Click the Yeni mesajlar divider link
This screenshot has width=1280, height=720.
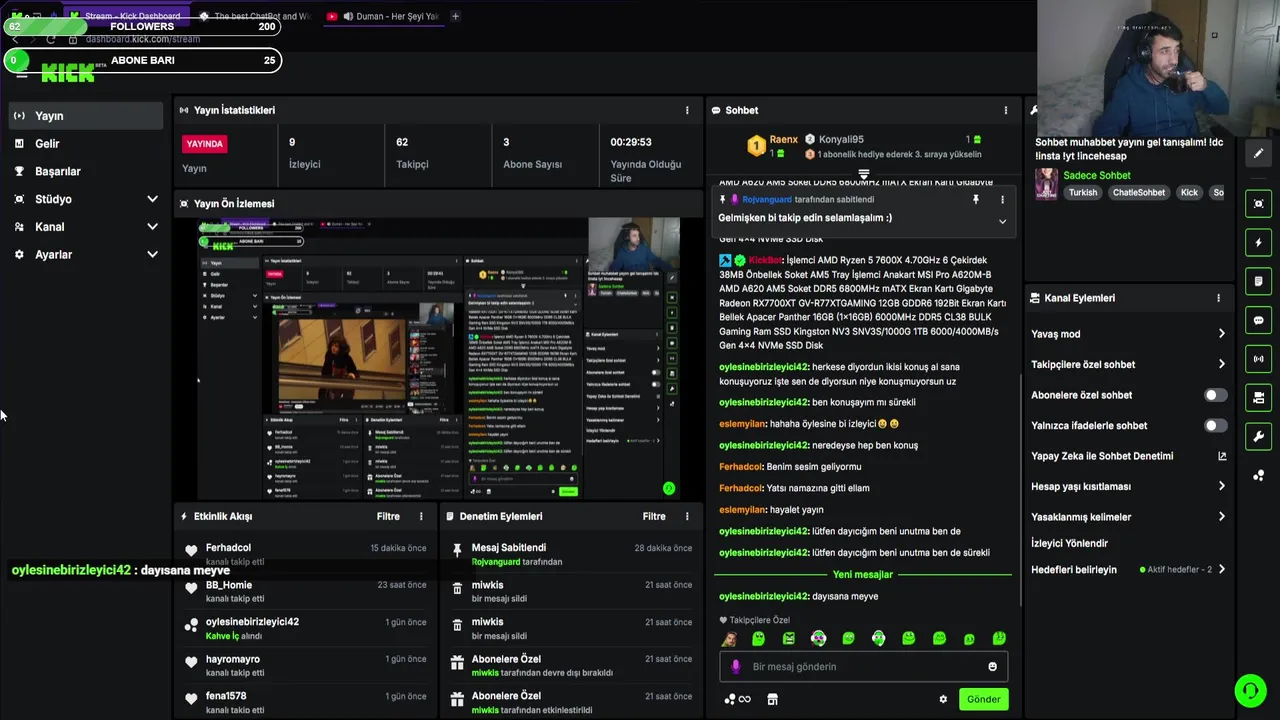pyautogui.click(x=862, y=575)
